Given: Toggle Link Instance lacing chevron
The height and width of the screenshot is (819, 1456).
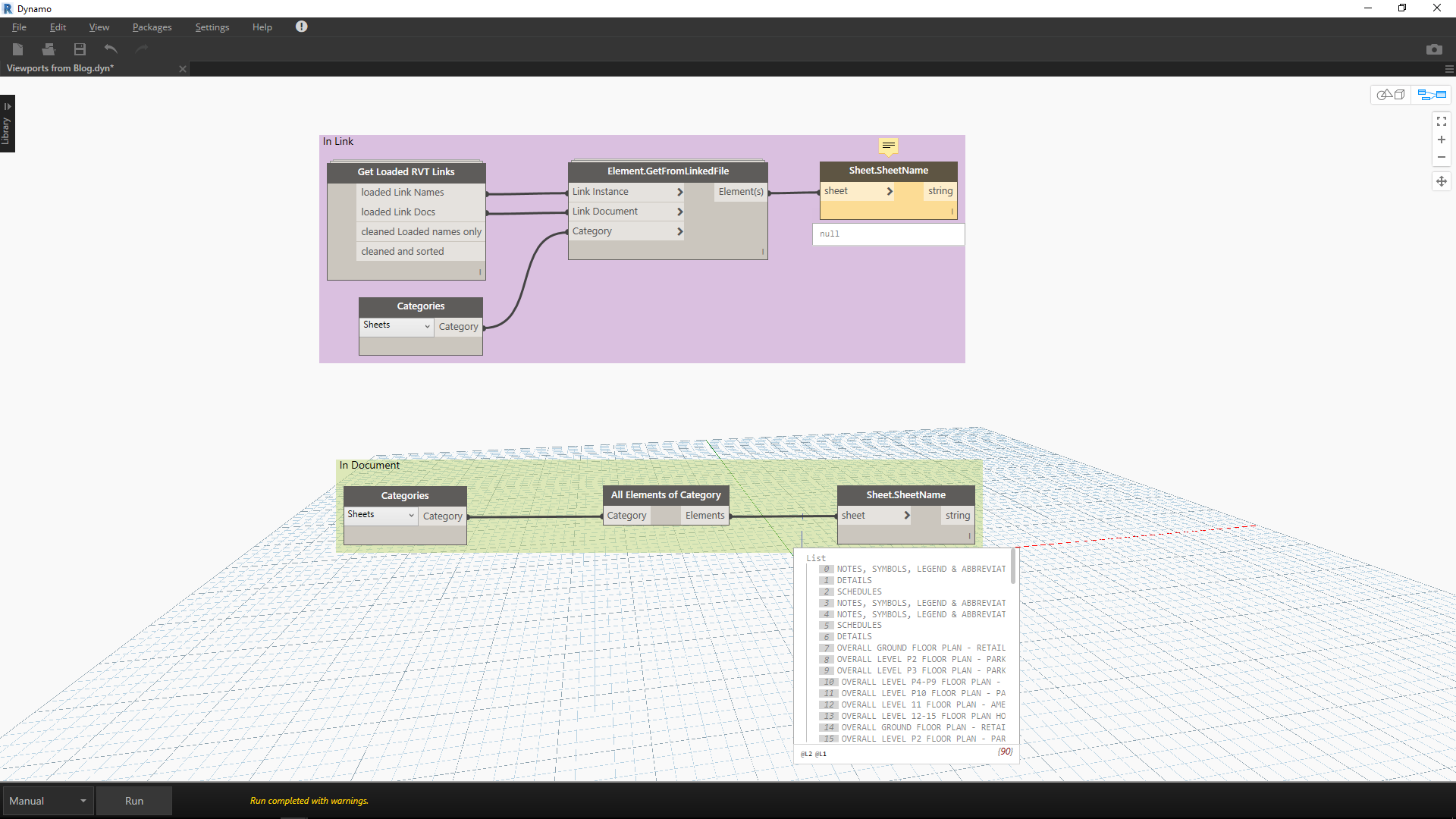Looking at the screenshot, I should (679, 192).
